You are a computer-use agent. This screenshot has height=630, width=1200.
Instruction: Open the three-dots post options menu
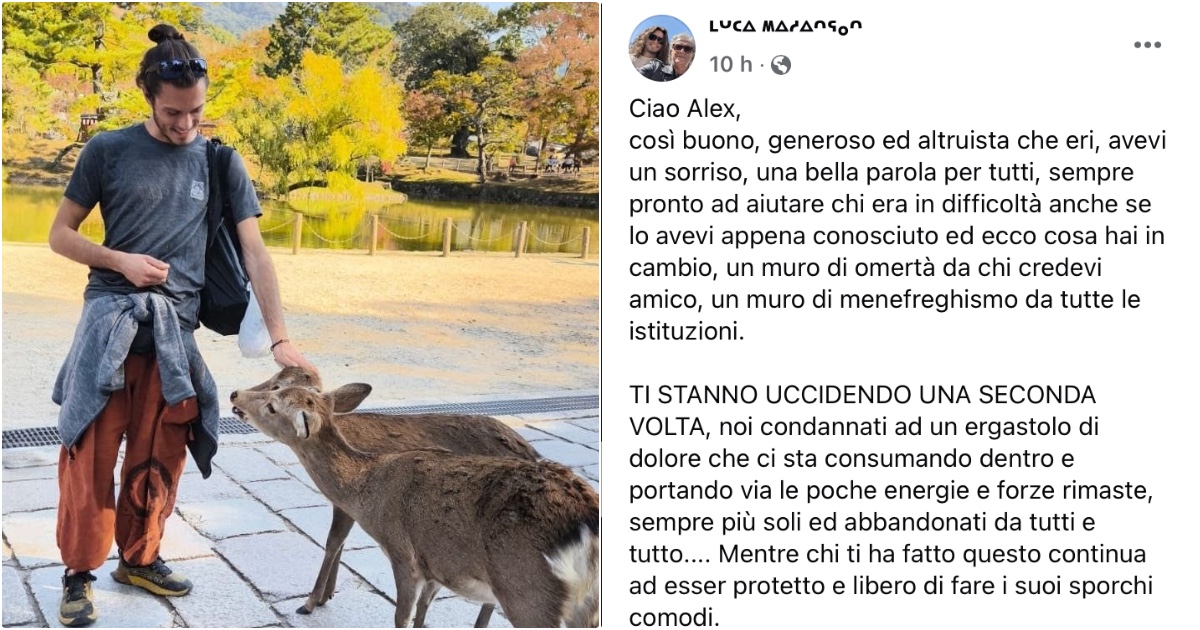[x=1147, y=46]
